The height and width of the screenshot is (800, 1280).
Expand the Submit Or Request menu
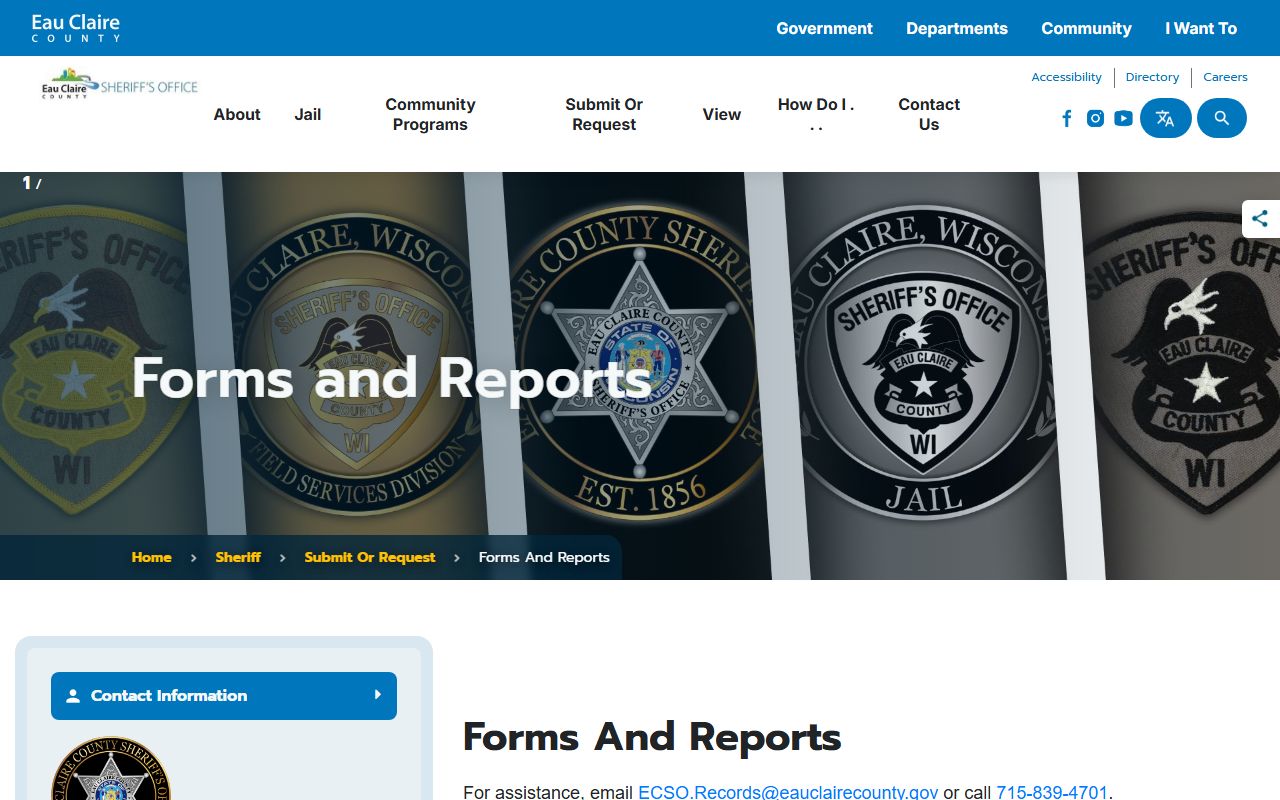click(x=604, y=114)
